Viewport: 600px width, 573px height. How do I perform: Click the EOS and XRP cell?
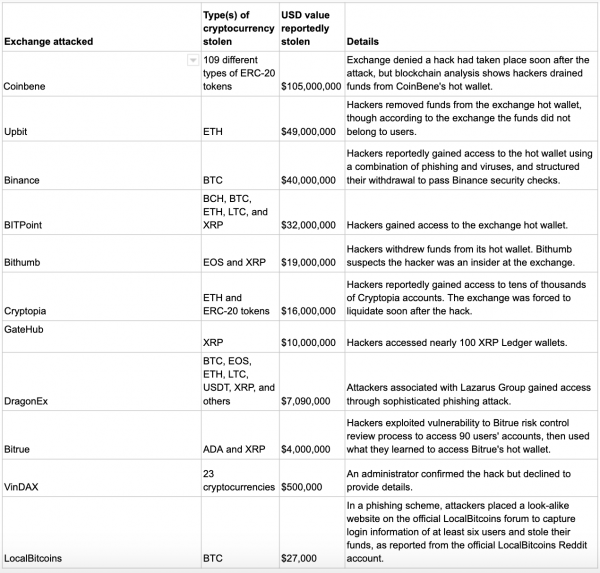coord(240,253)
